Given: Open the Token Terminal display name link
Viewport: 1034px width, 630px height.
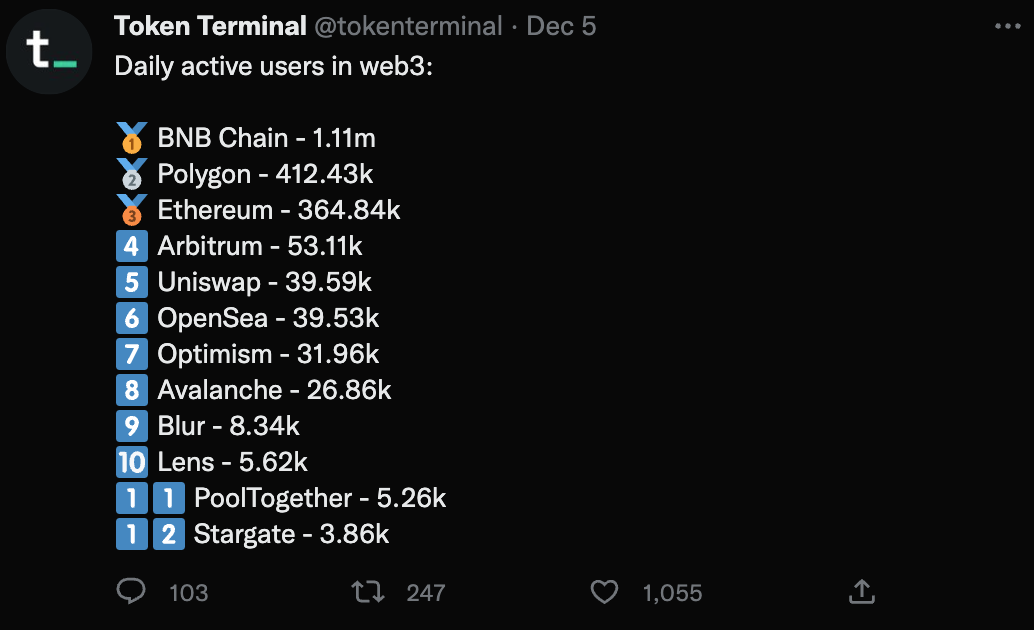Looking at the screenshot, I should pos(210,27).
